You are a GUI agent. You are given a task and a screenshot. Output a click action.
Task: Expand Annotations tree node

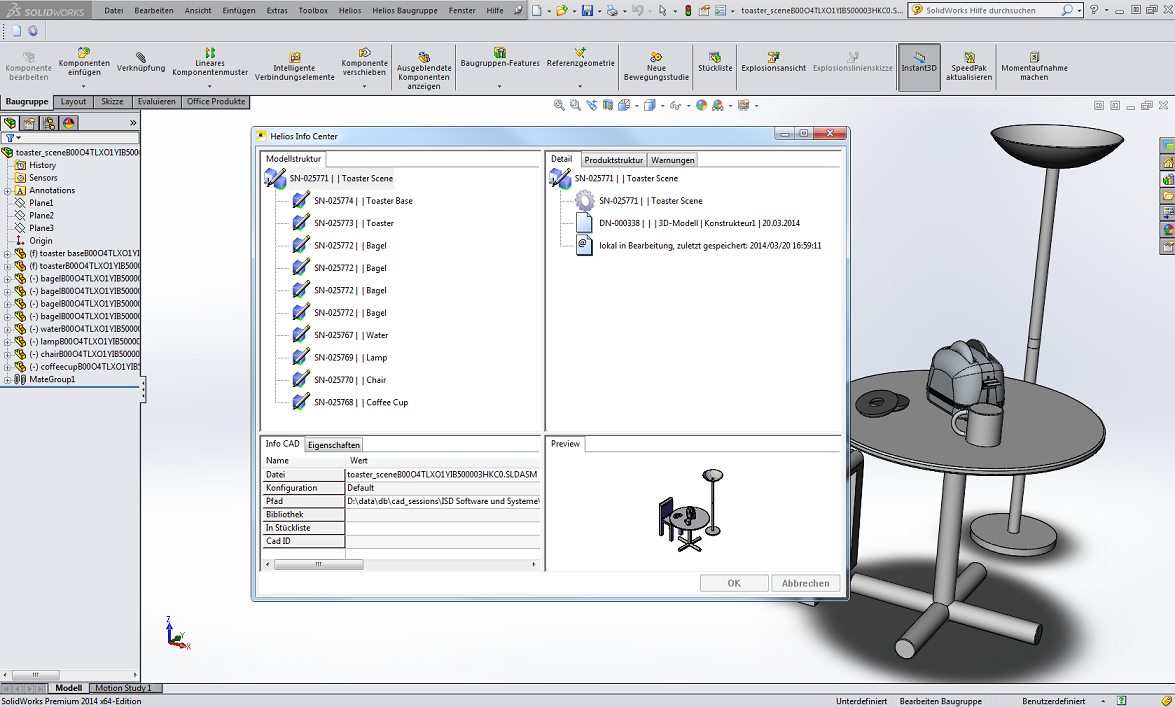coord(7,190)
